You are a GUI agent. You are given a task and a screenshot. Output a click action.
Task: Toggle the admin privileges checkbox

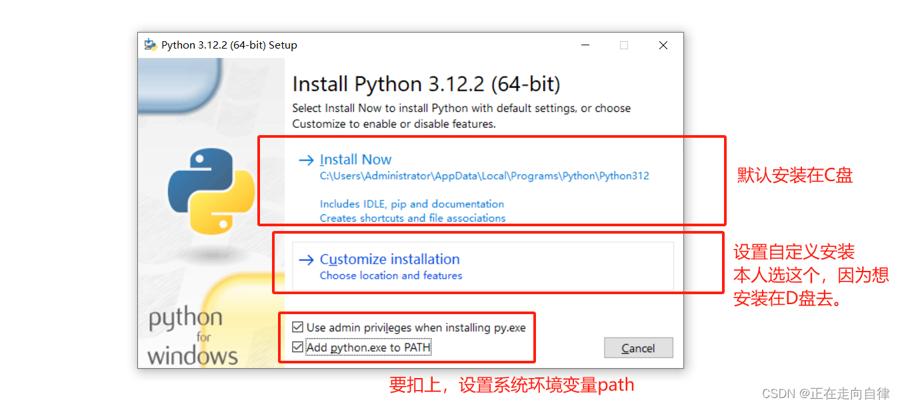[x=297, y=327]
